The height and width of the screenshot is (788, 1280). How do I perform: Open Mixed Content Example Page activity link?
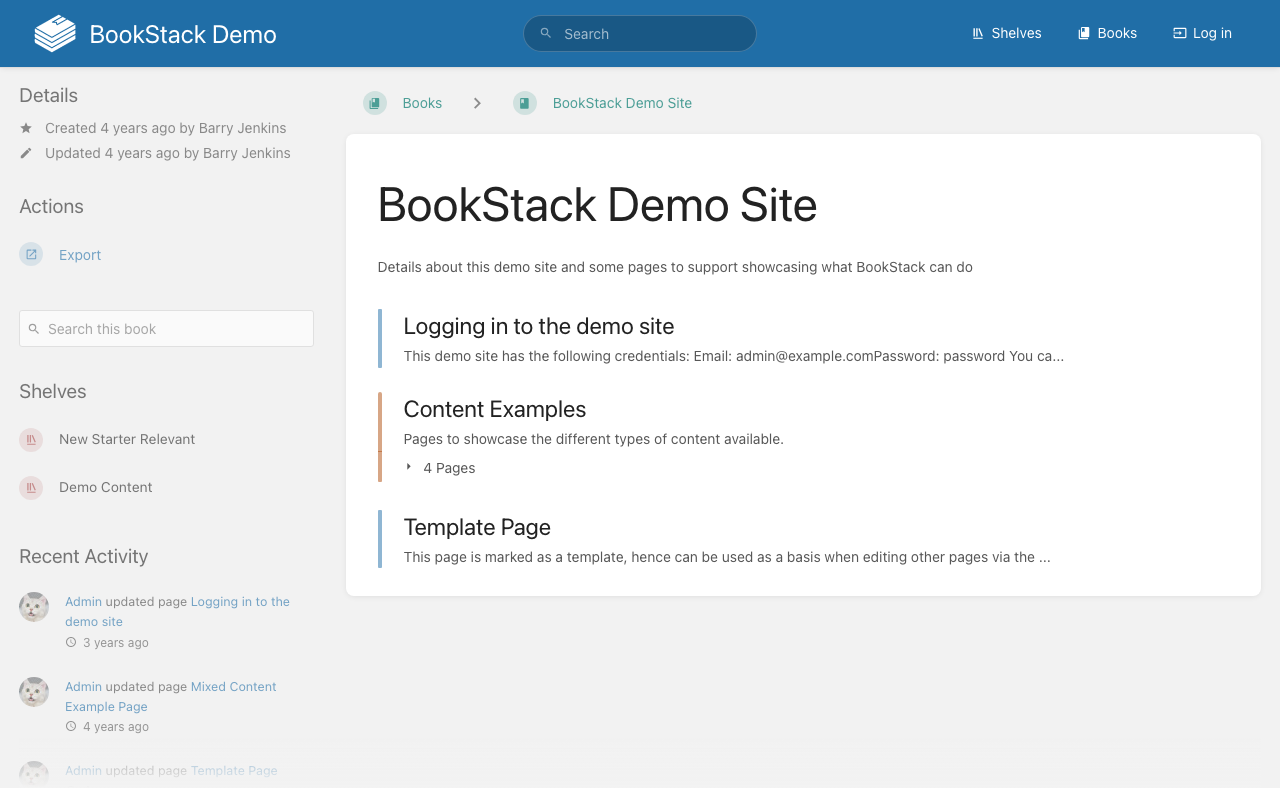coord(233,687)
